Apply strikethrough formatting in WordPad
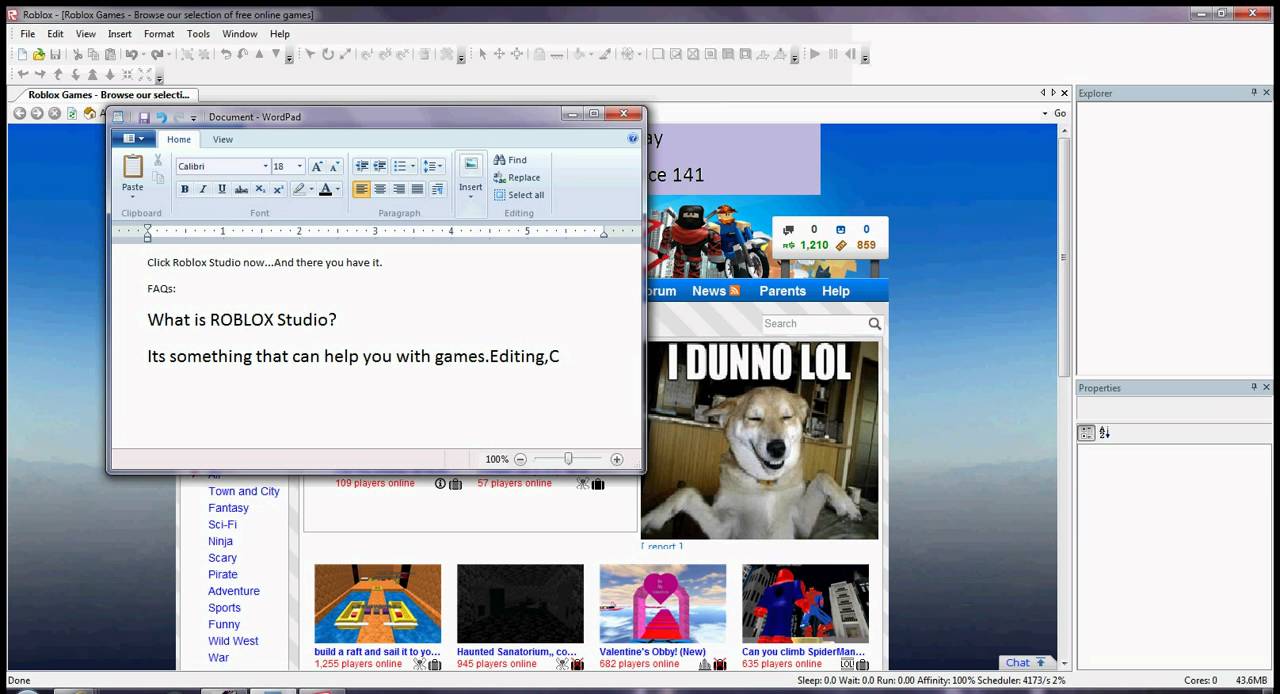 (x=241, y=189)
